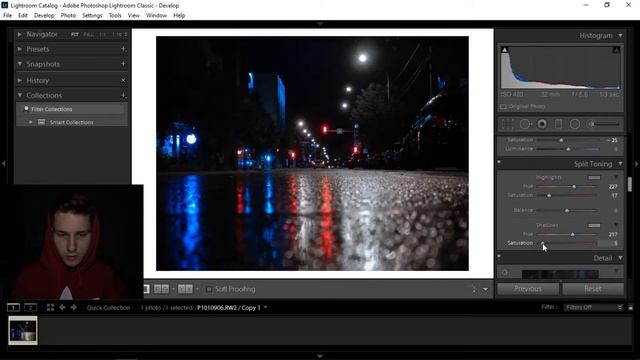The width and height of the screenshot is (640, 360).
Task: Open the File menu
Action: [7, 16]
